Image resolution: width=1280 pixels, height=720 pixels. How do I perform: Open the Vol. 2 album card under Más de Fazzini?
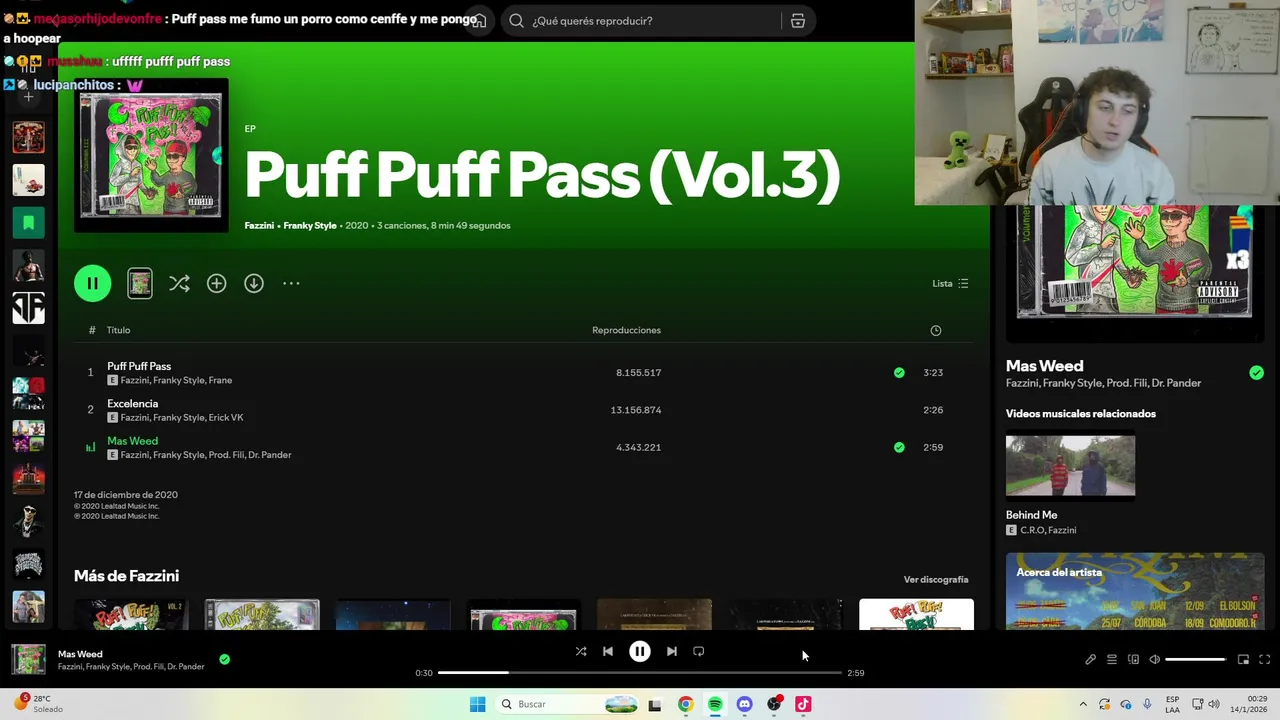coord(131,614)
